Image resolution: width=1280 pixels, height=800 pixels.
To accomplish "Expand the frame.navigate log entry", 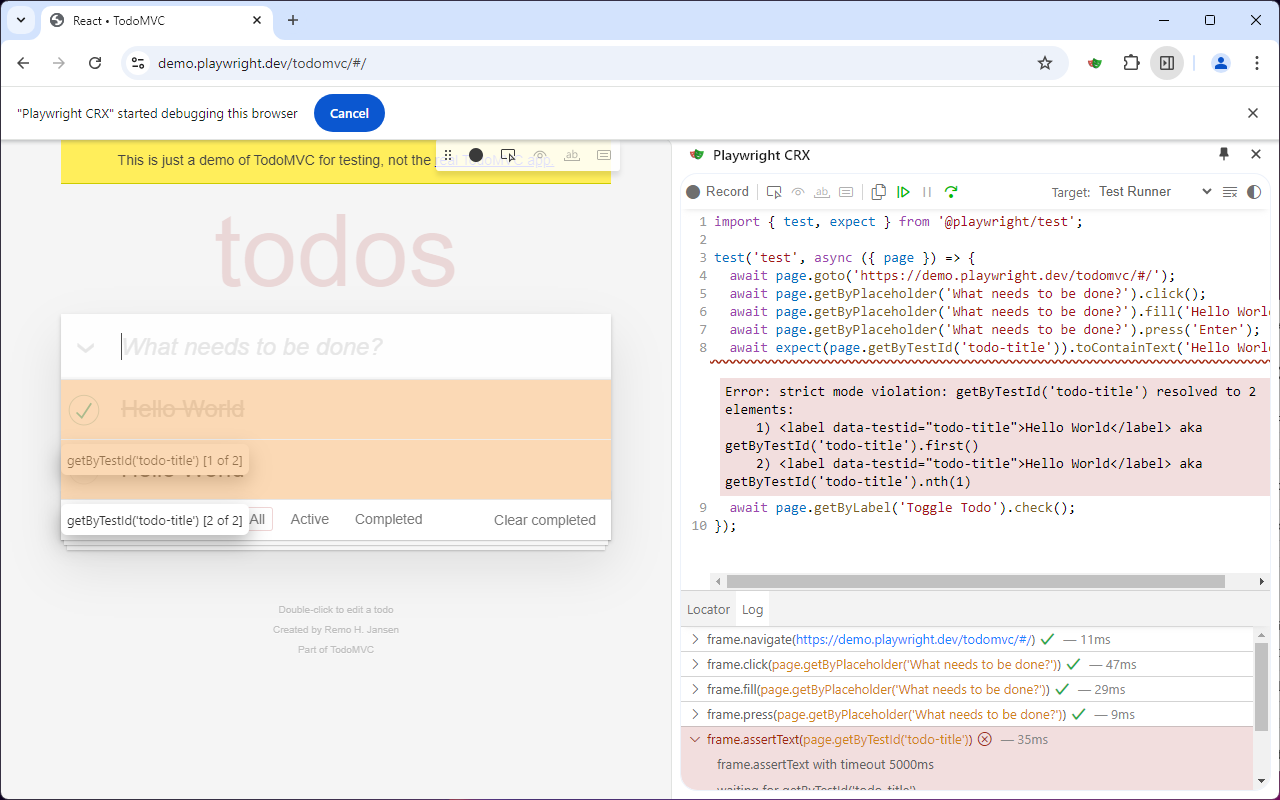I will (695, 639).
